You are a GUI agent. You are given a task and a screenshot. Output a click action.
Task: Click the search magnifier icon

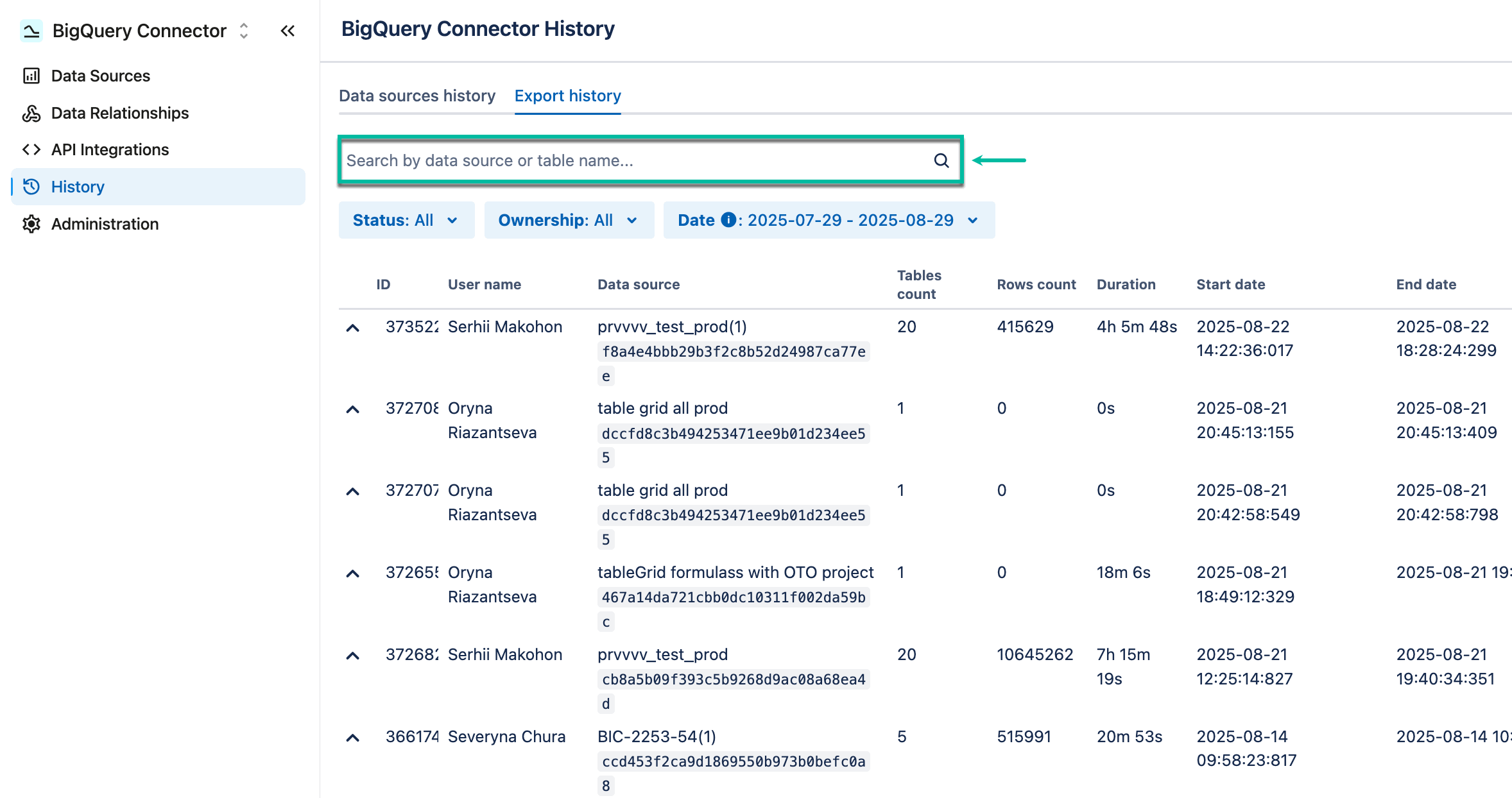(941, 160)
